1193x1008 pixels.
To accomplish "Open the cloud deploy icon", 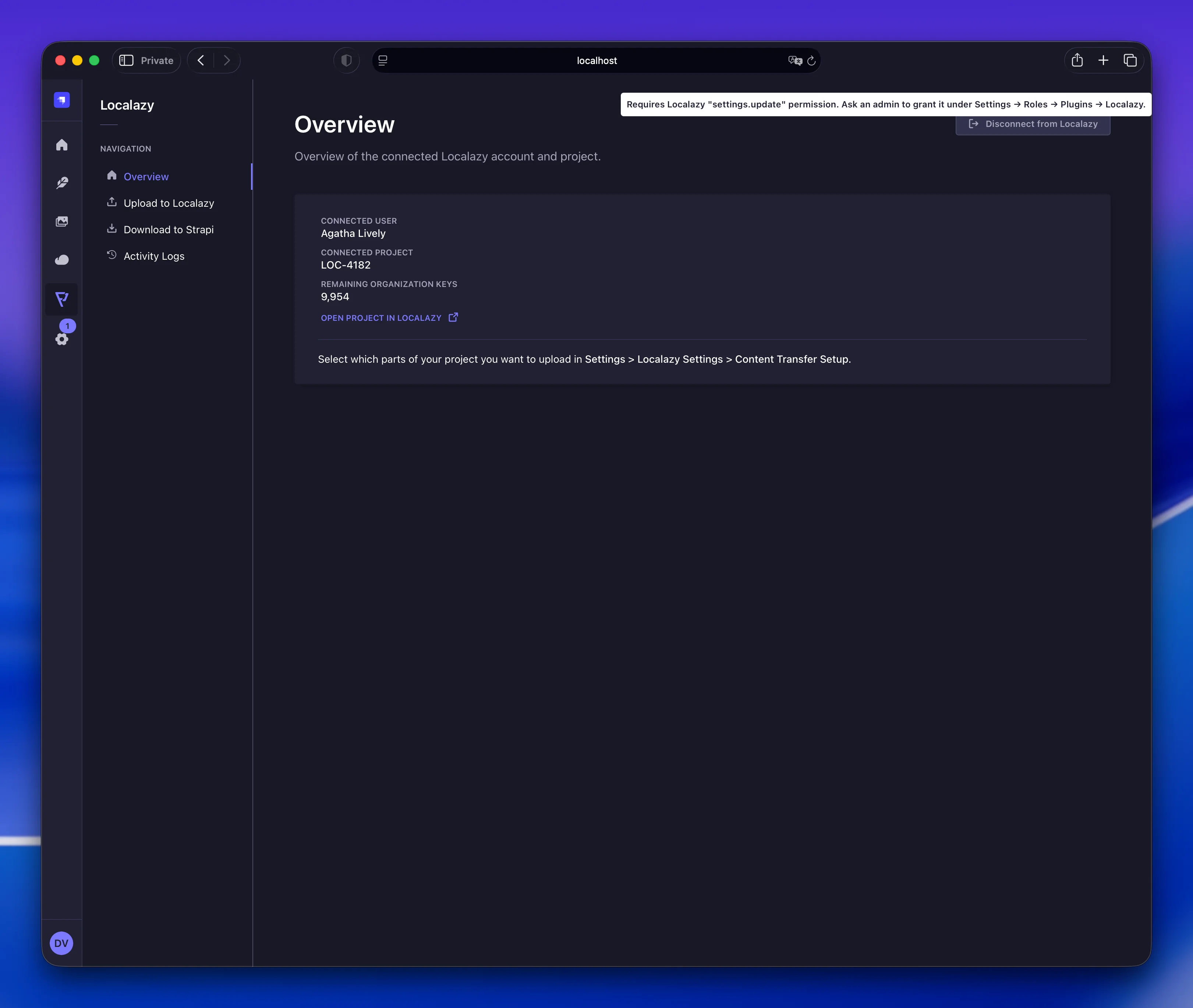I will pos(62,260).
